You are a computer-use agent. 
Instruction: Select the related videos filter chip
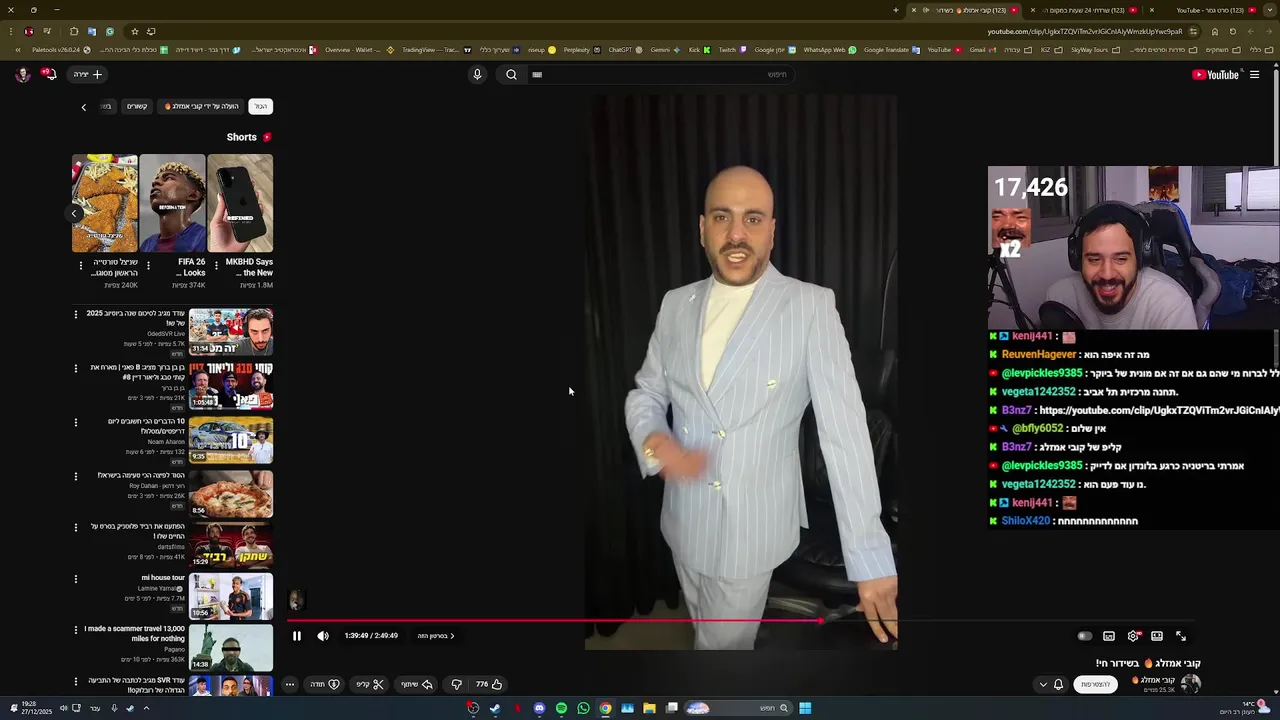(x=137, y=106)
